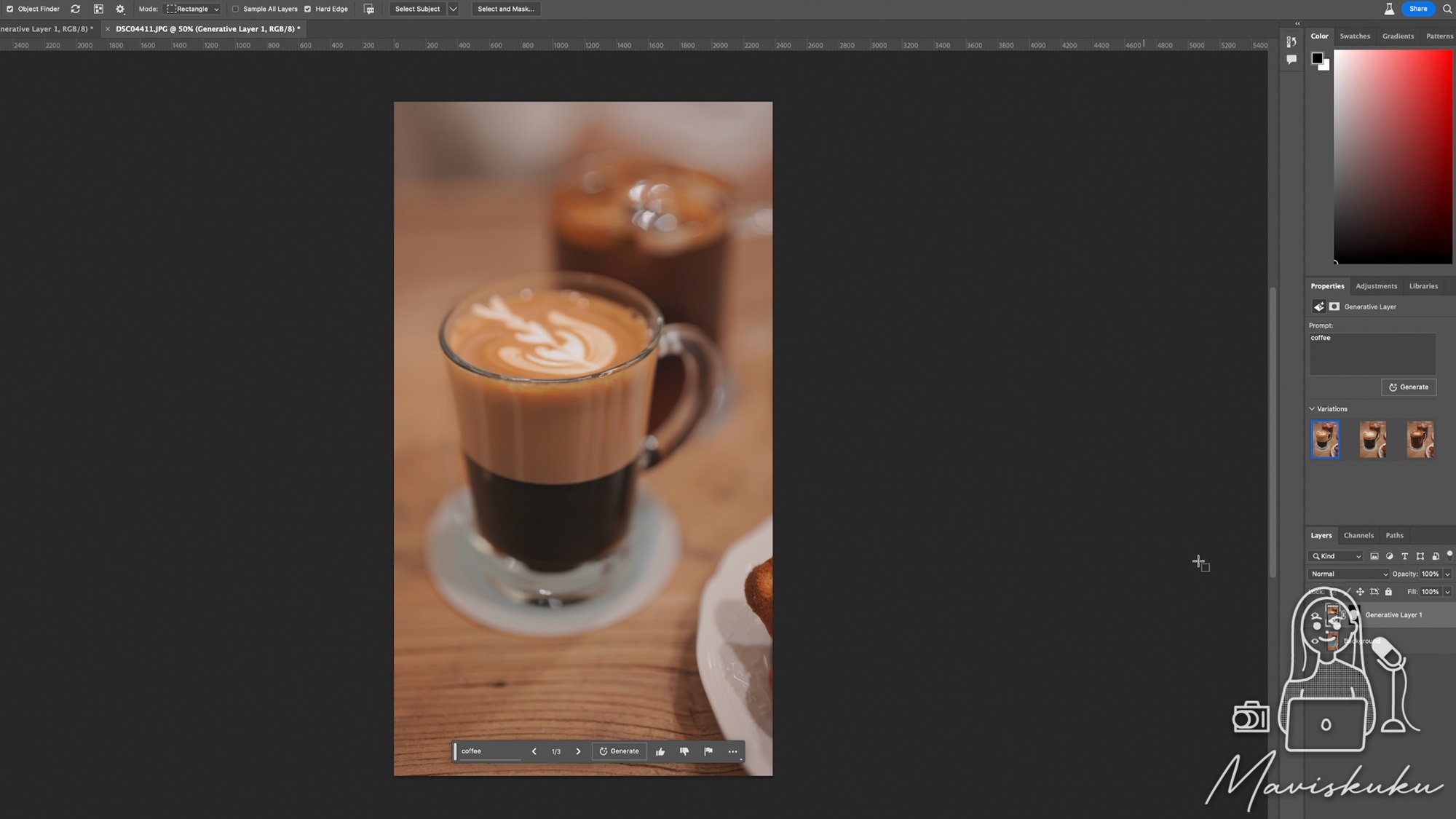1456x819 pixels.
Task: Open the Fill slider dropdown arrow
Action: pyautogui.click(x=1447, y=592)
